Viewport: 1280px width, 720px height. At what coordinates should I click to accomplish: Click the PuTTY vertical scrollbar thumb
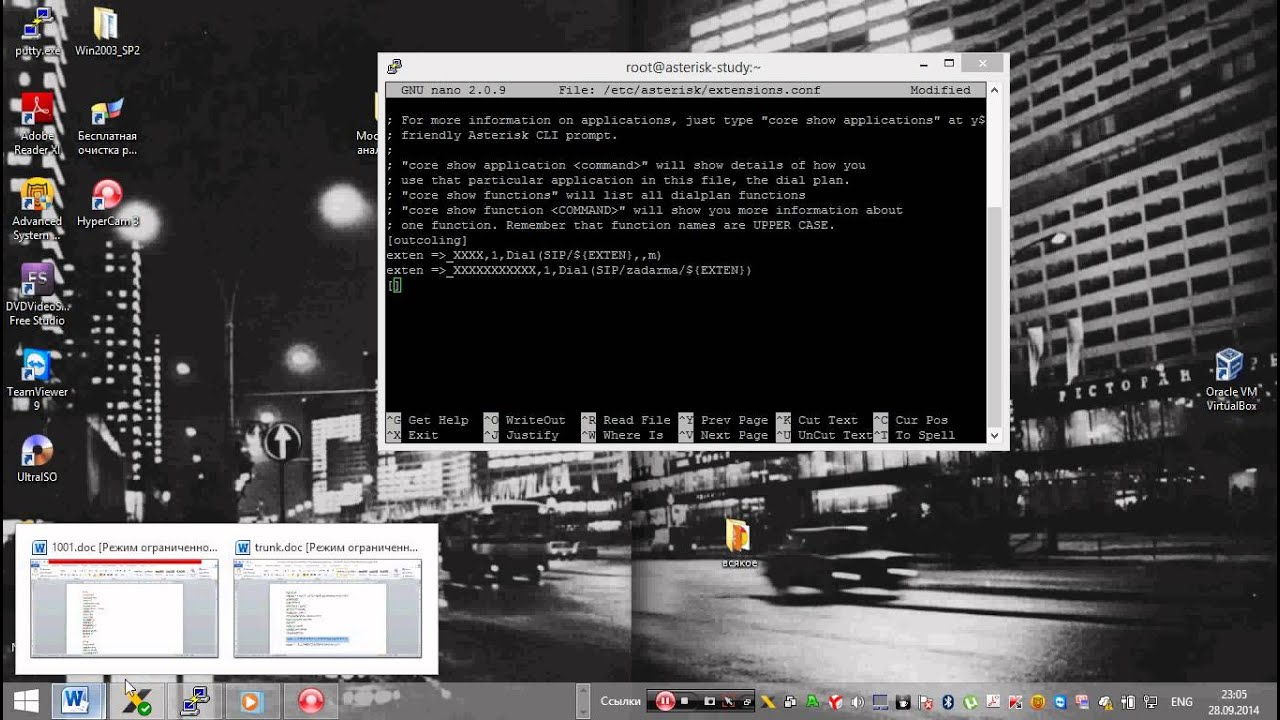[994, 316]
